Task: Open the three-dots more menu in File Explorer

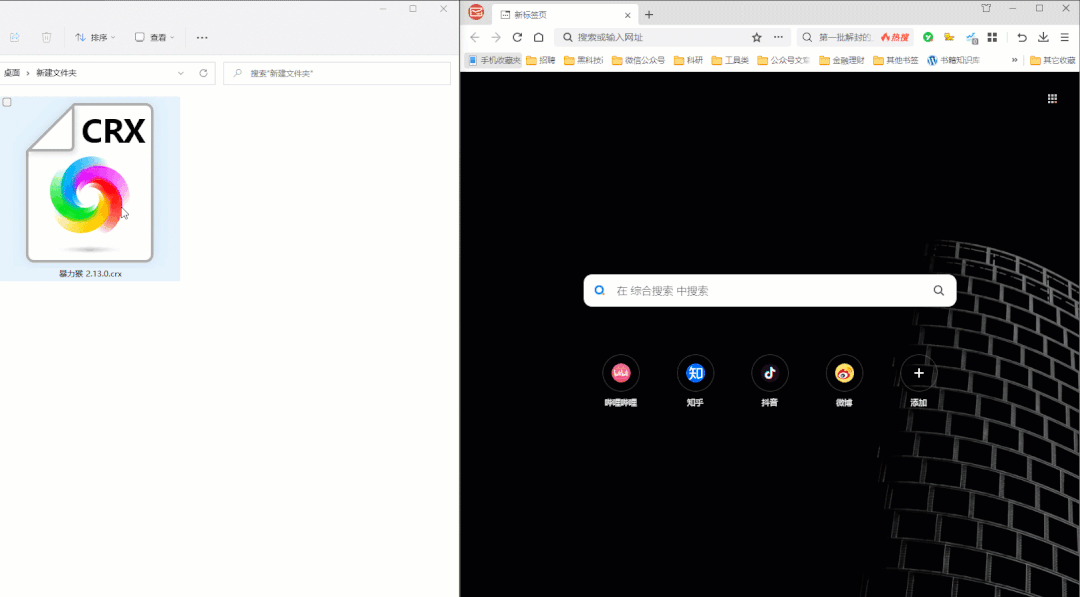Action: click(202, 37)
